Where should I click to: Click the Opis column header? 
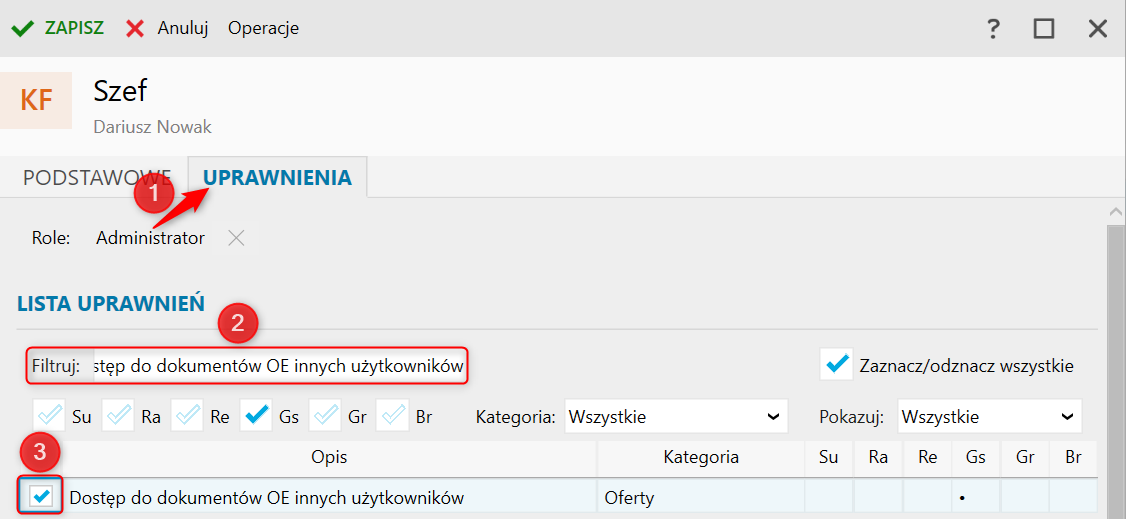point(330,457)
